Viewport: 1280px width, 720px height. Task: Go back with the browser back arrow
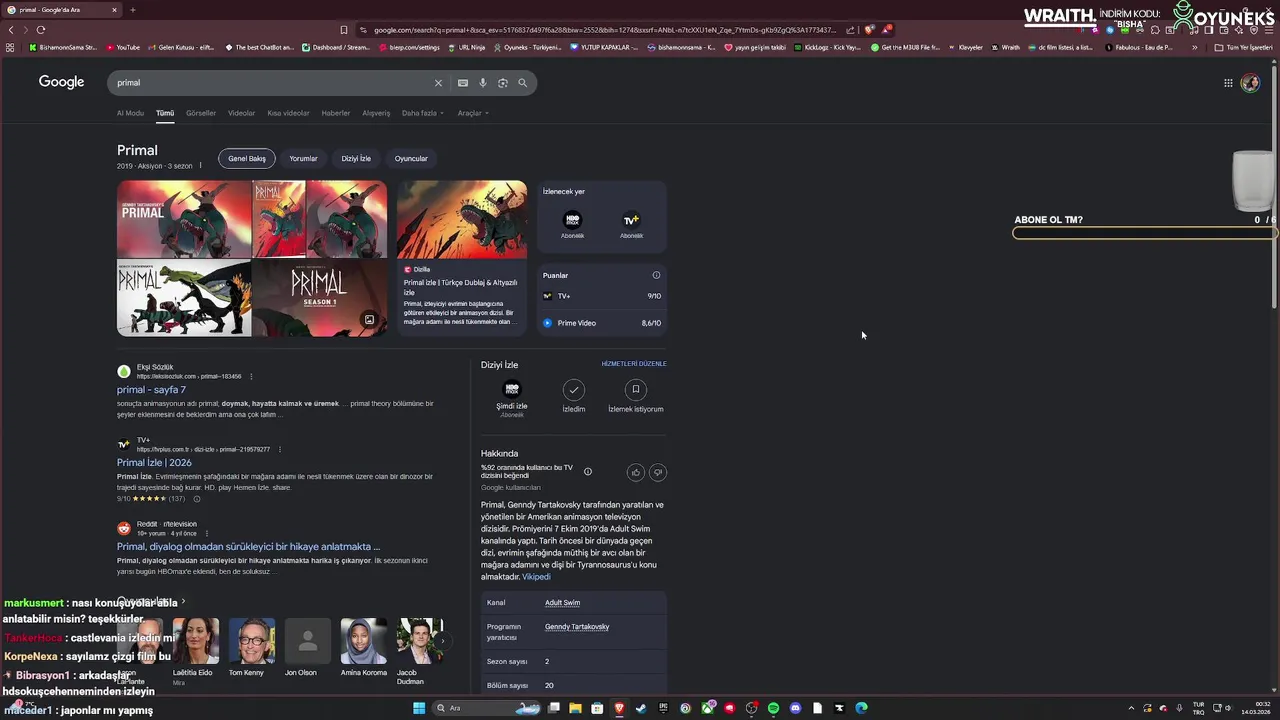[11, 30]
